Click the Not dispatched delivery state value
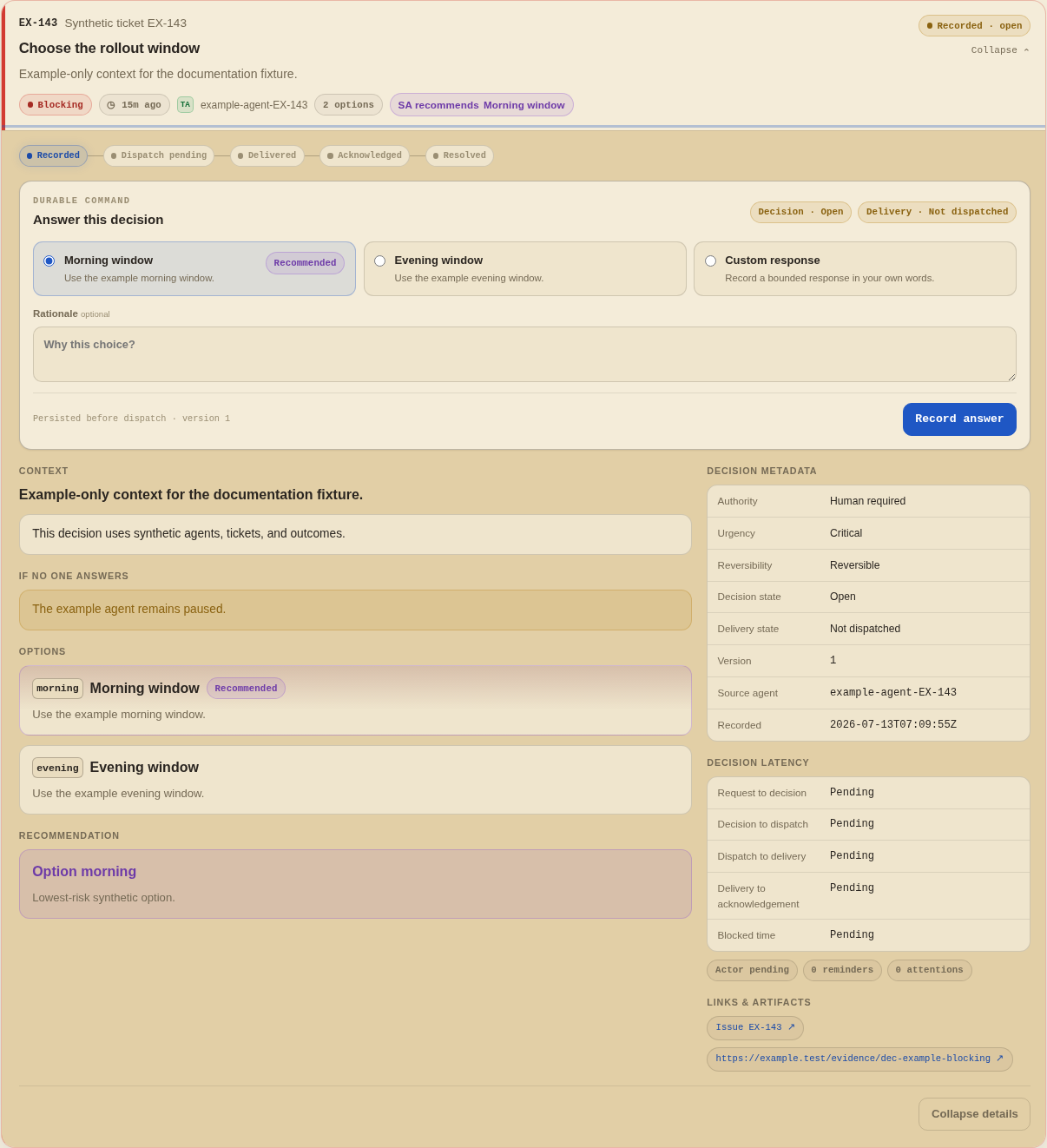The image size is (1047, 1148). point(865,629)
